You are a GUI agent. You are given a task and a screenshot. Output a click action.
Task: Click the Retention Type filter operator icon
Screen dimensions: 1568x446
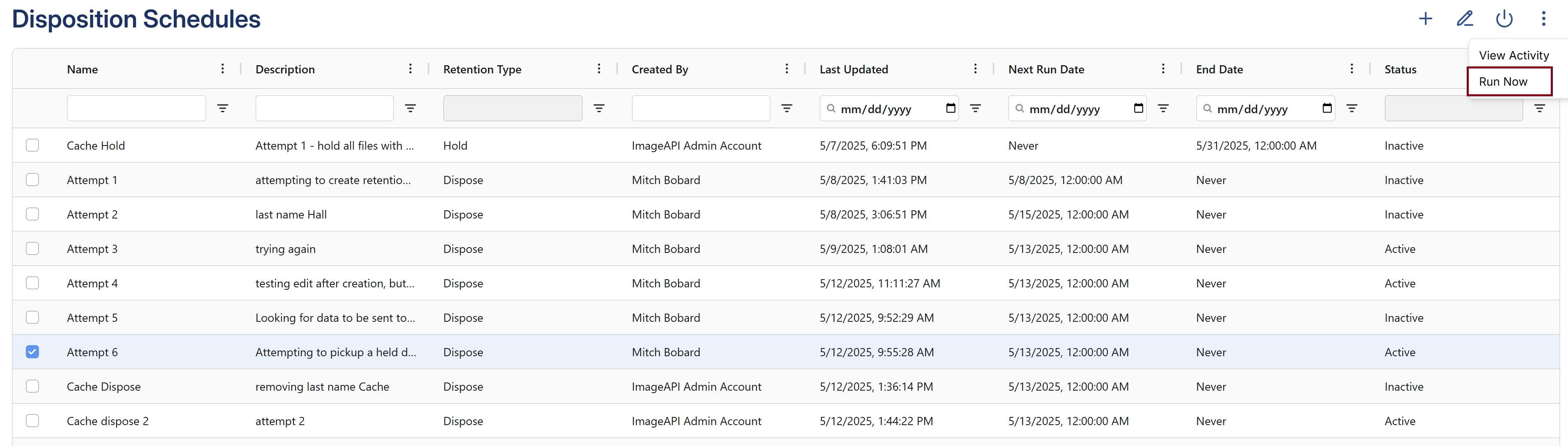pos(599,108)
